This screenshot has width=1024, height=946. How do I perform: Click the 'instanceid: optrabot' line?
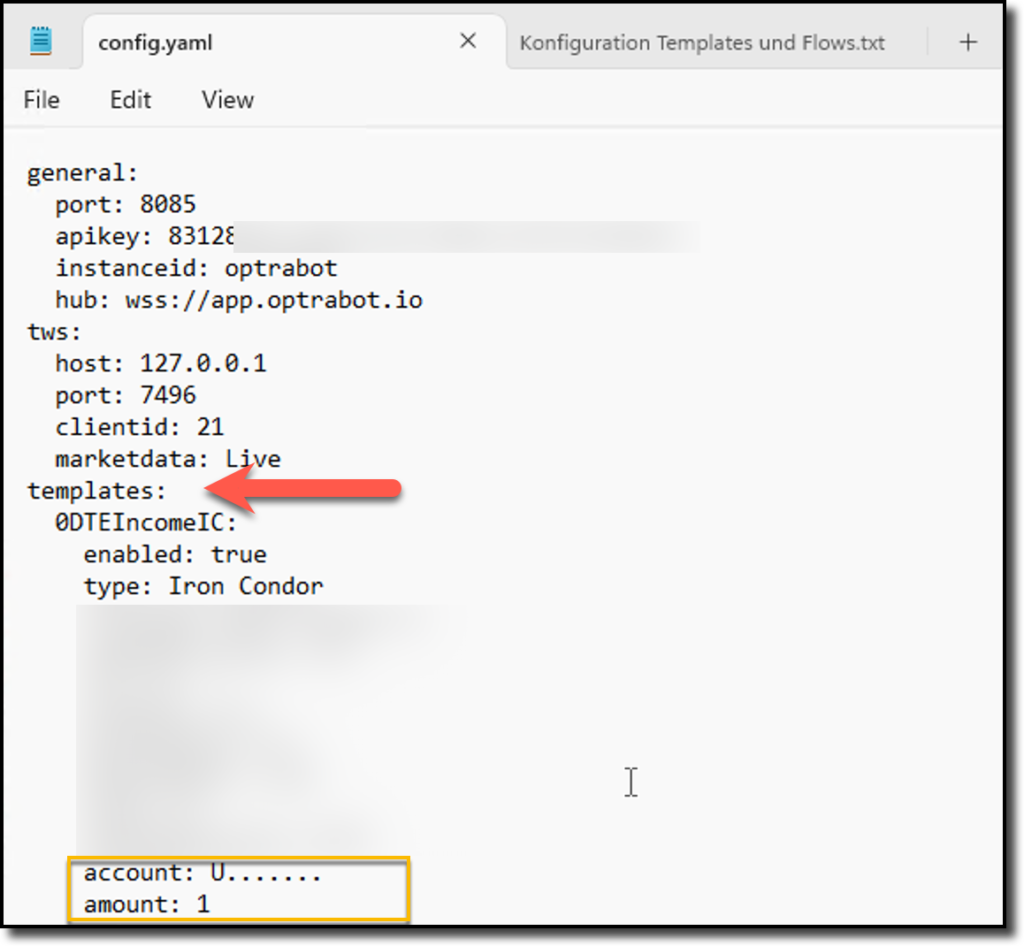coord(196,269)
